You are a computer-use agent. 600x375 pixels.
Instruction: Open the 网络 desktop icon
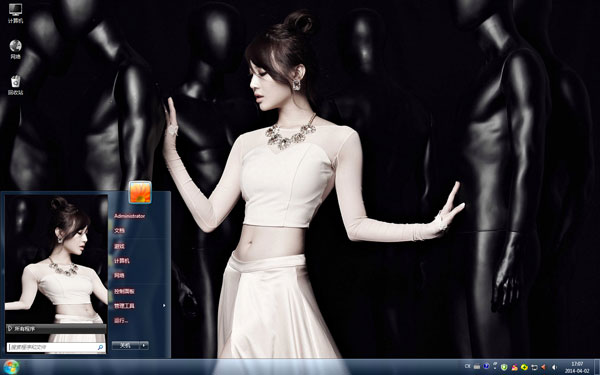point(15,50)
